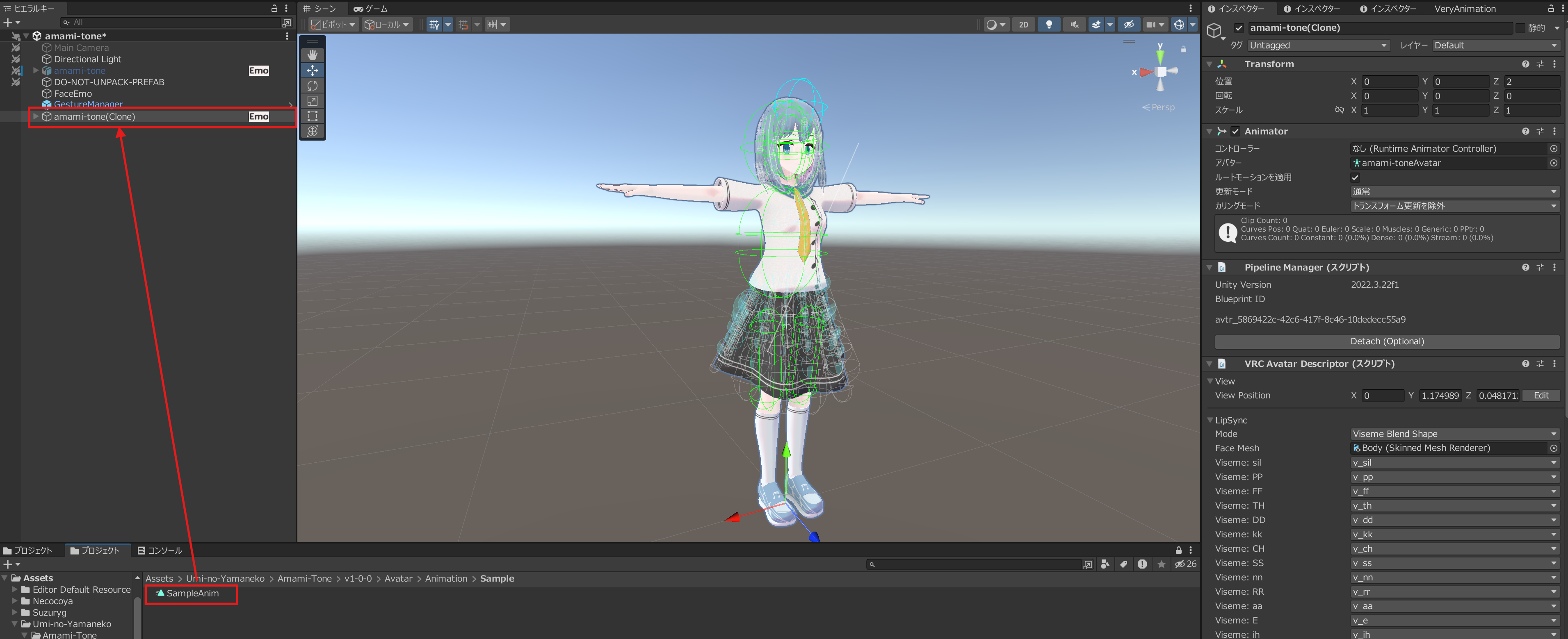Toggle apply root motion checkbox
1568x639 pixels.
point(1355,178)
